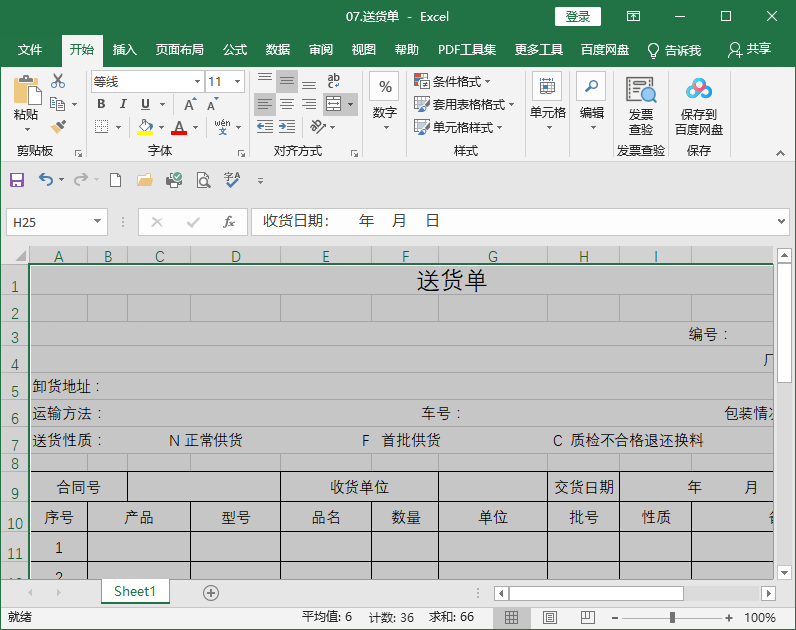796x630 pixels.
Task: Click the zoom slider handle
Action: click(x=672, y=617)
